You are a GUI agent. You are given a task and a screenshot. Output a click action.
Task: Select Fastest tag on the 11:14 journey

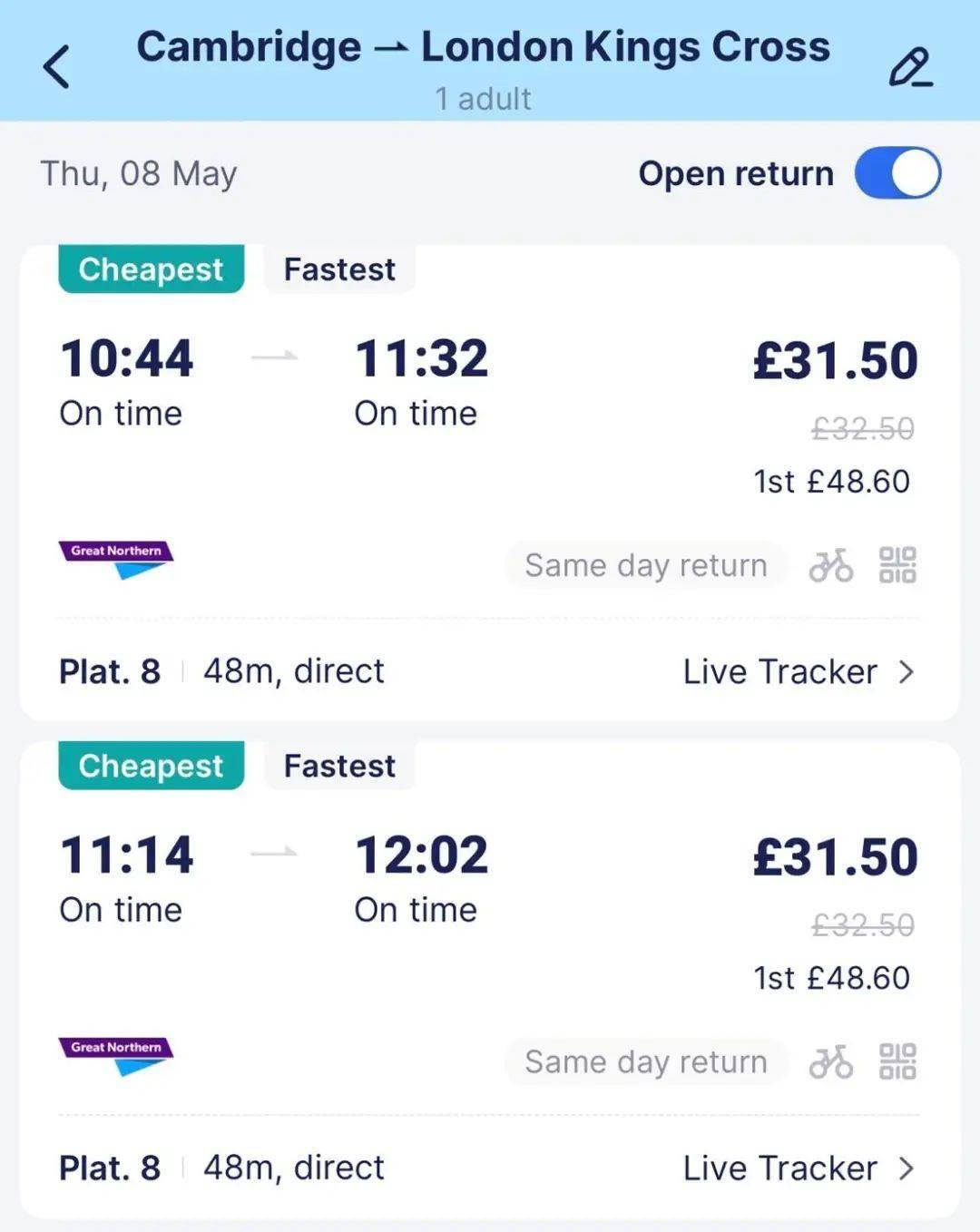[339, 766]
